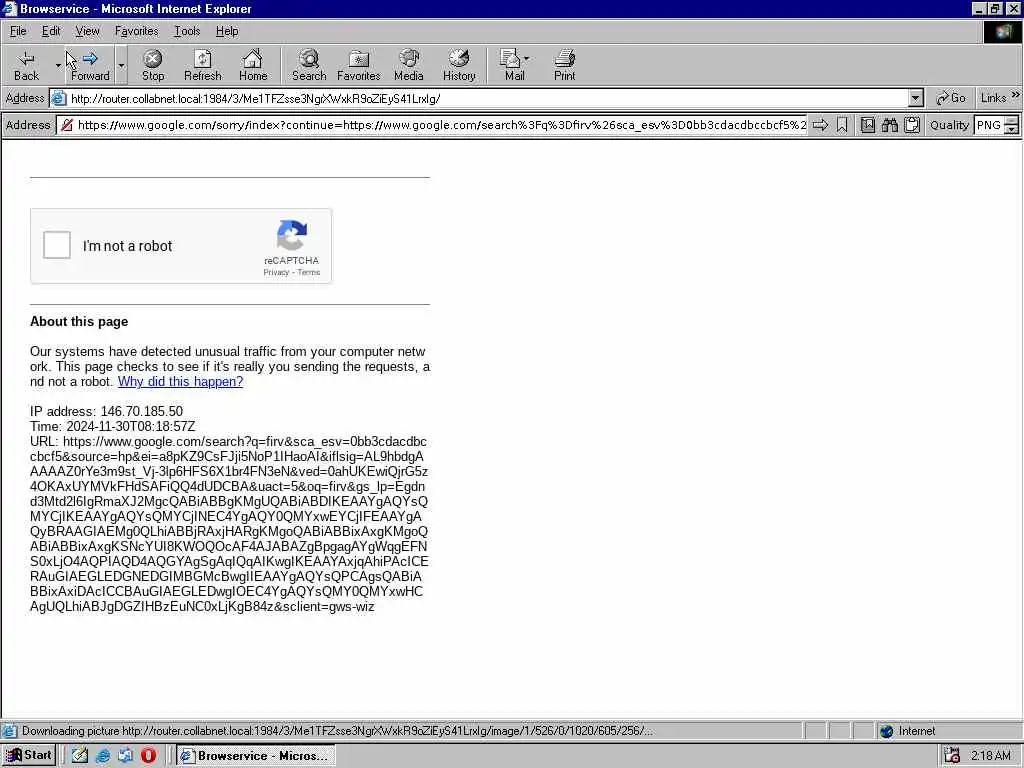Click the IP address: 146.70.185.50 line
This screenshot has width=1024, height=768.
coord(106,411)
